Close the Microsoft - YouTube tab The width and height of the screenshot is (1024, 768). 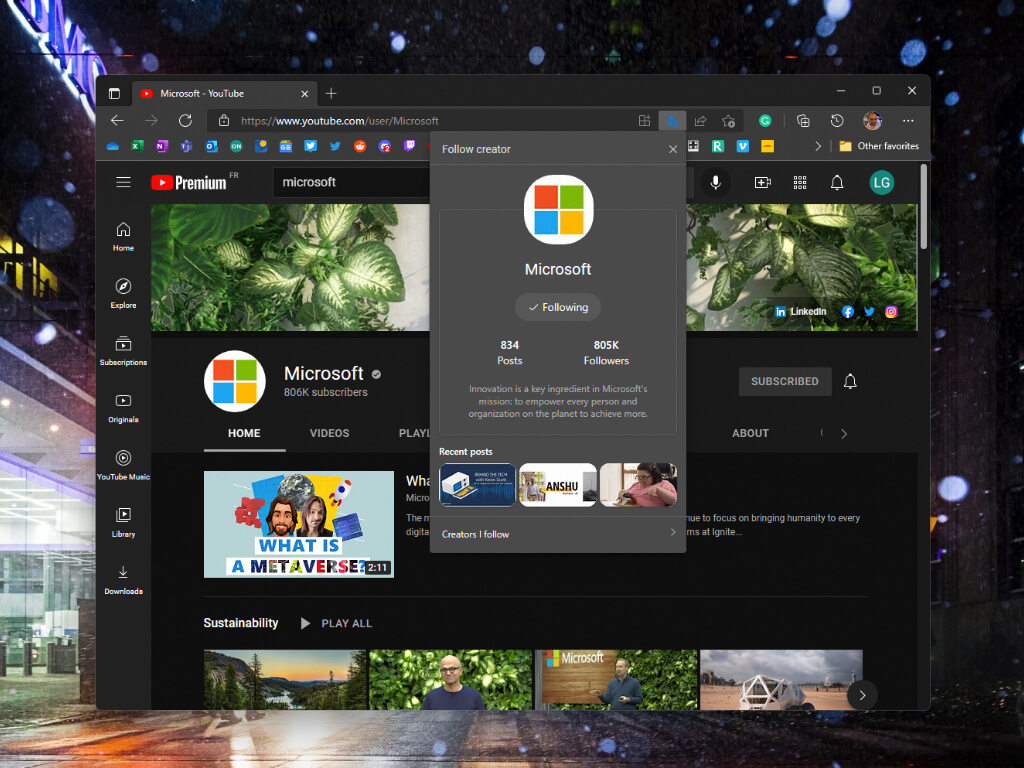tap(304, 94)
